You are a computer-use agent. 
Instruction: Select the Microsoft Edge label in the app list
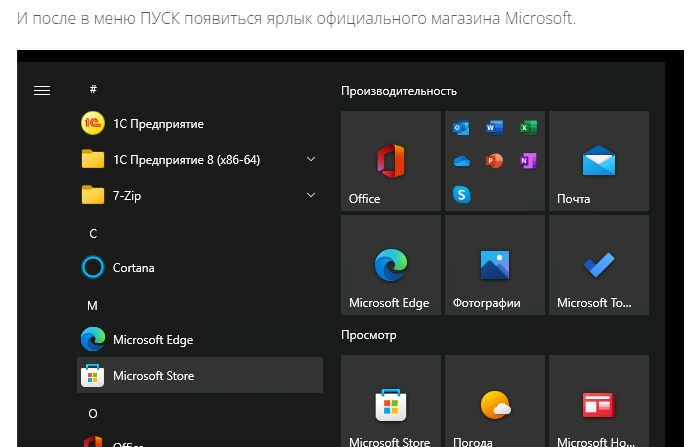(x=153, y=340)
